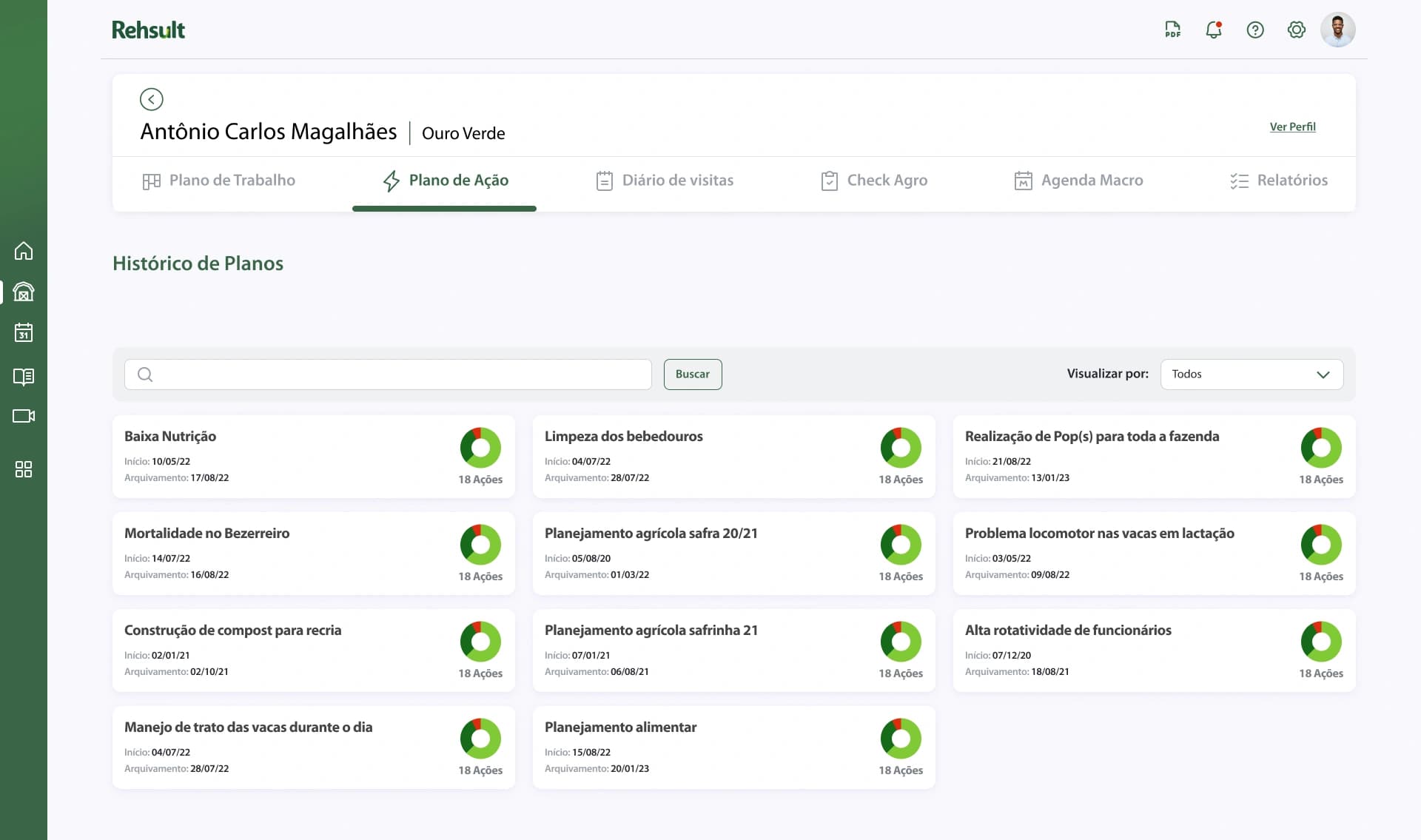Open the grid modules sidebar icon

(24, 469)
